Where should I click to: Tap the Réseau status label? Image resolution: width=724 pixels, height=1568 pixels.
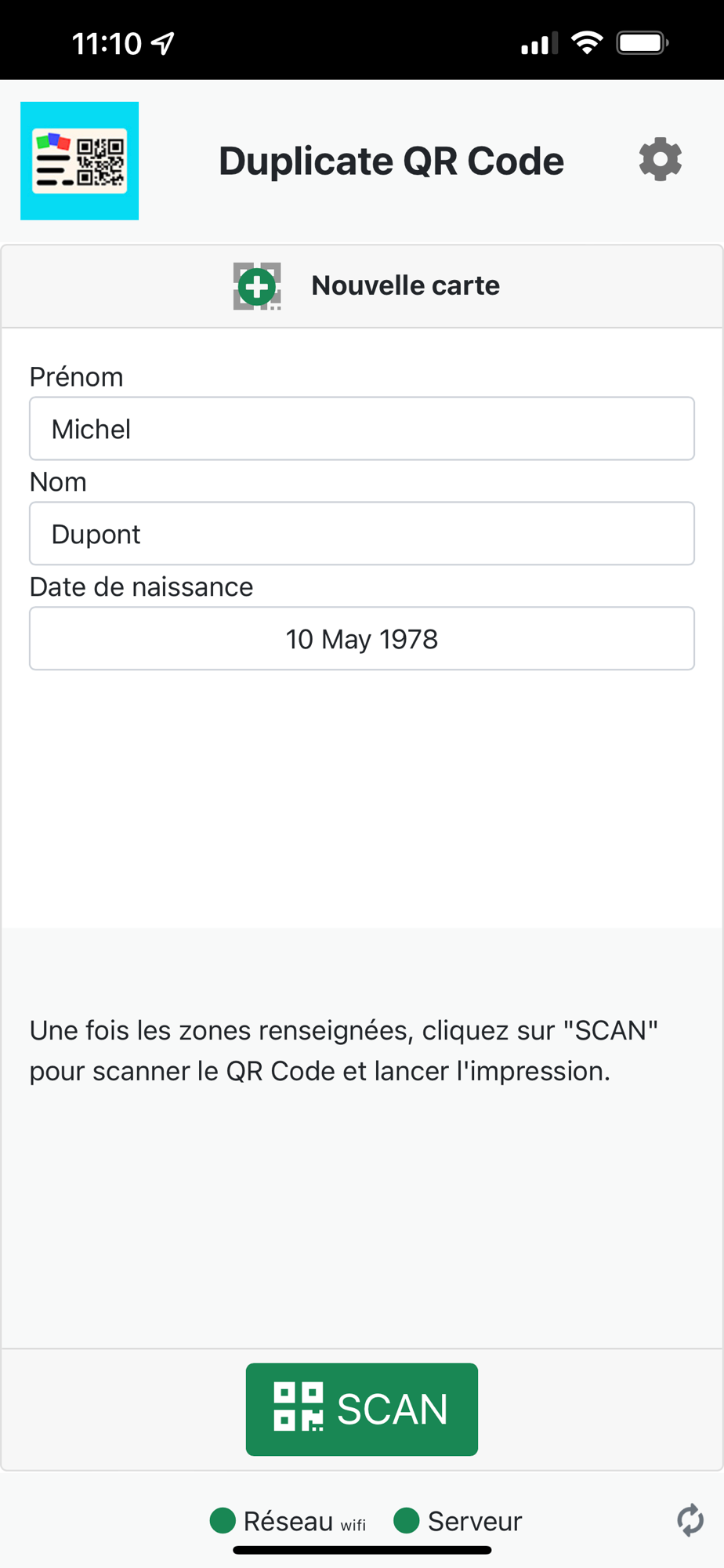click(x=288, y=1521)
